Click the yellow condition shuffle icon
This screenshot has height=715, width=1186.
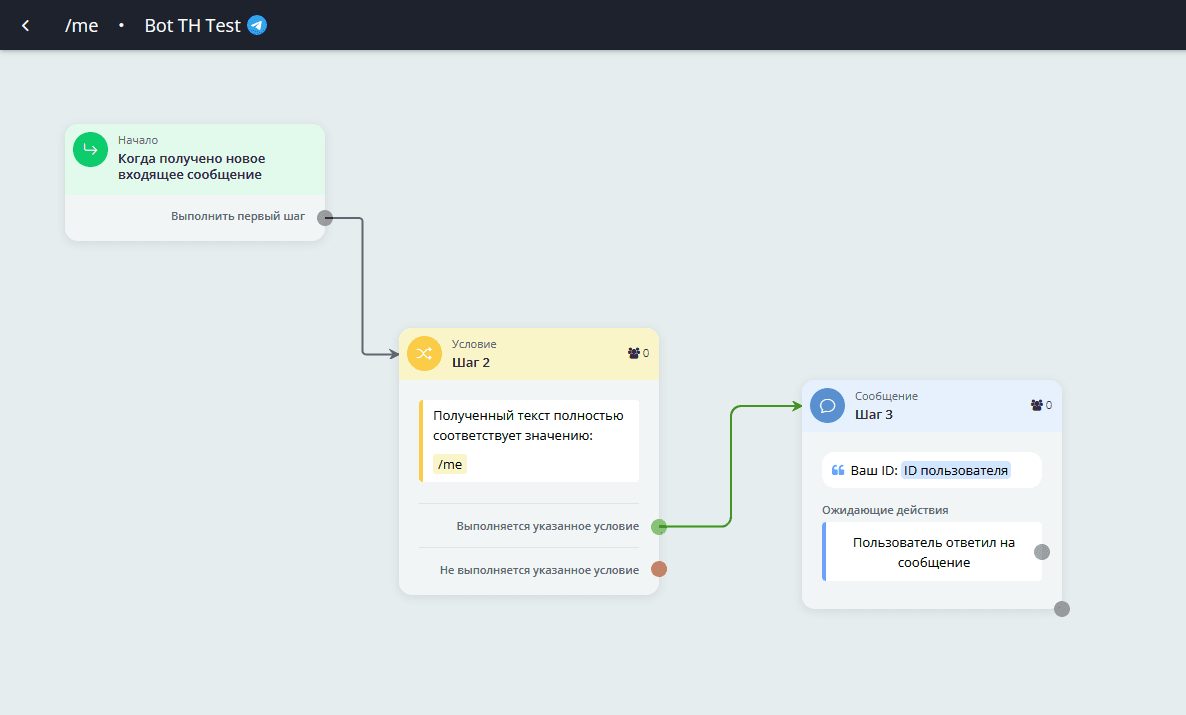(x=424, y=354)
